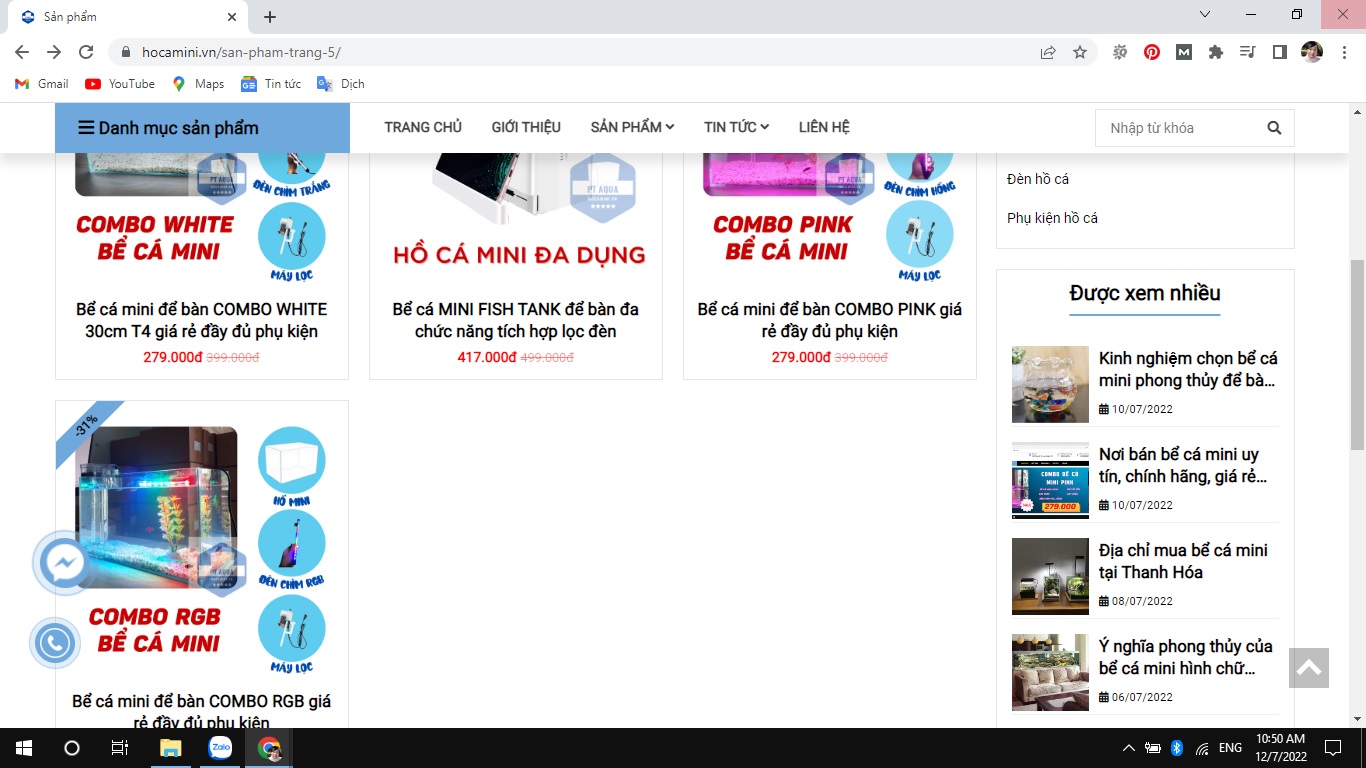Image resolution: width=1366 pixels, height=768 pixels.
Task: Open the tab search dropdown arrow
Action: coord(1205,15)
